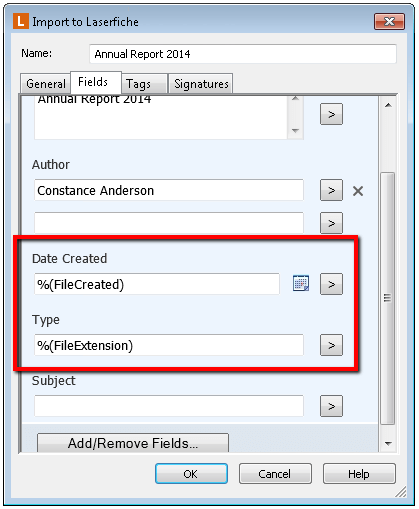Open token menu beside Constance Anderson
This screenshot has height=509, width=419.
pos(331,190)
